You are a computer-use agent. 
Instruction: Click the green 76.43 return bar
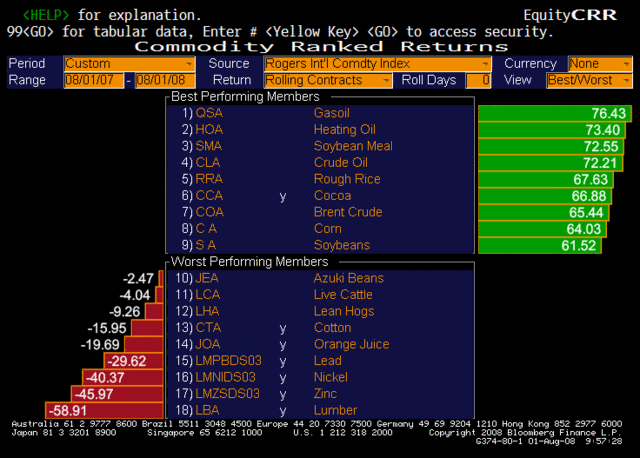(555, 113)
